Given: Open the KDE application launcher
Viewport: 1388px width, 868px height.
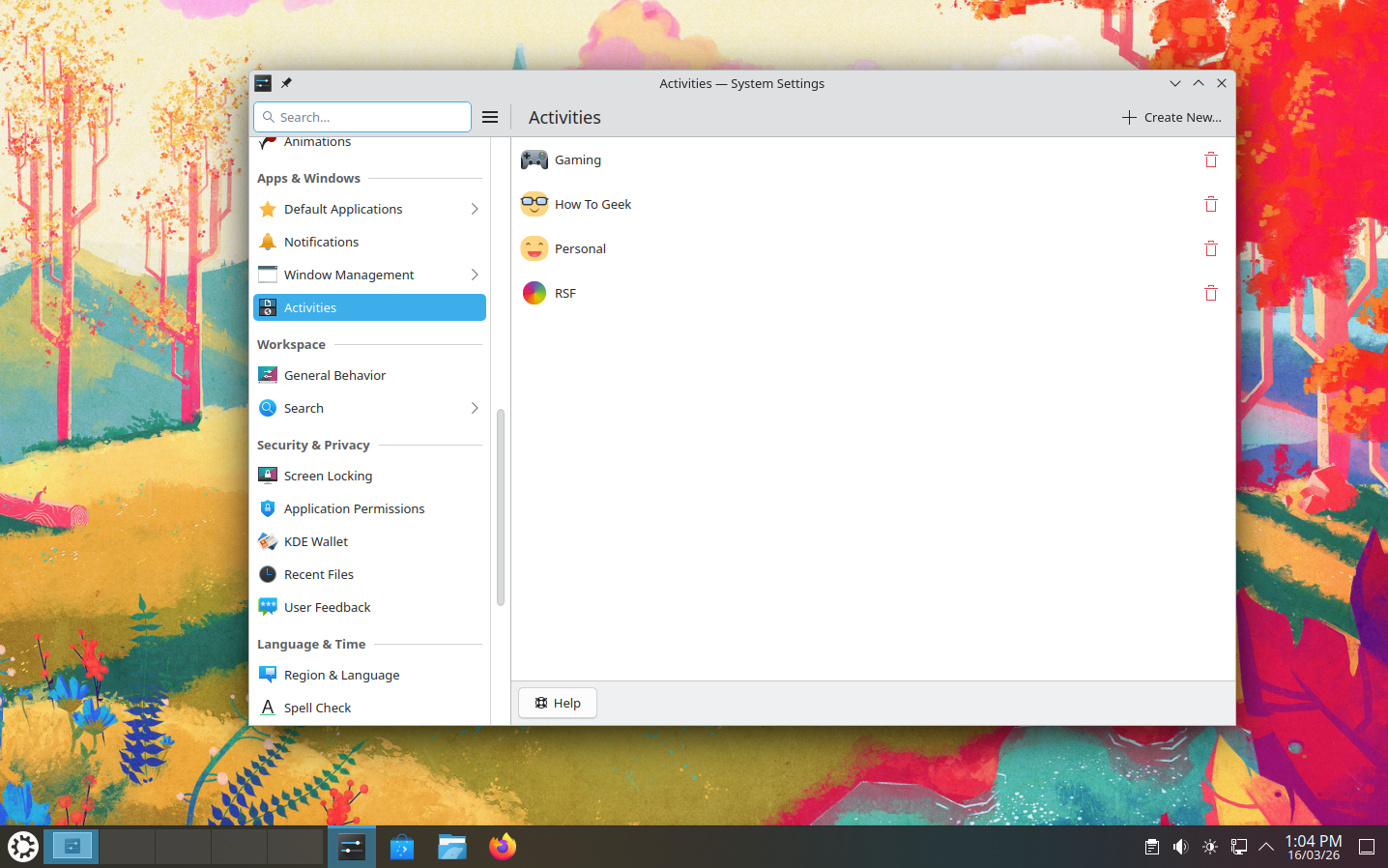Looking at the screenshot, I should tap(23, 847).
